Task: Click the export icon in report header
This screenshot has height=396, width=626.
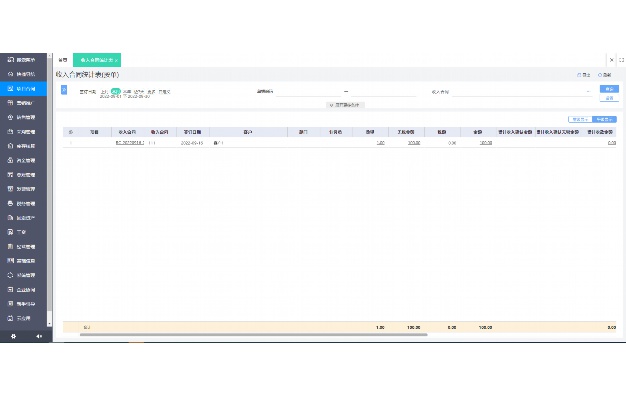Action: tap(584, 75)
